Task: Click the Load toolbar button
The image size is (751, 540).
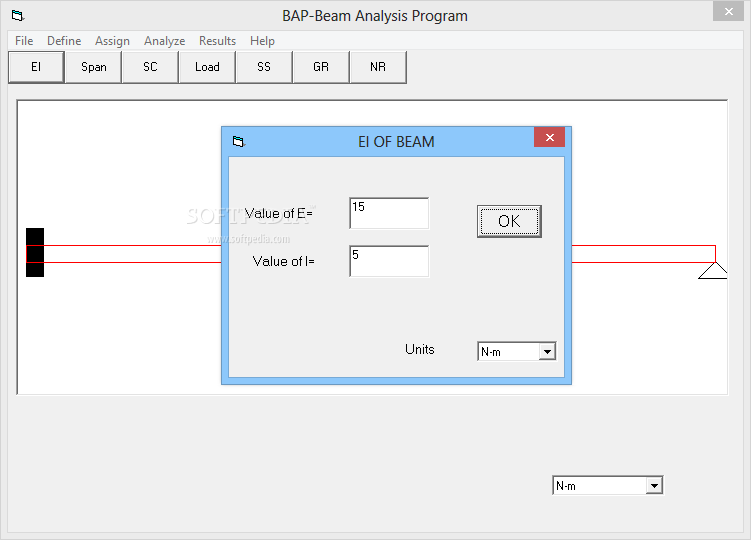Action: pyautogui.click(x=207, y=67)
